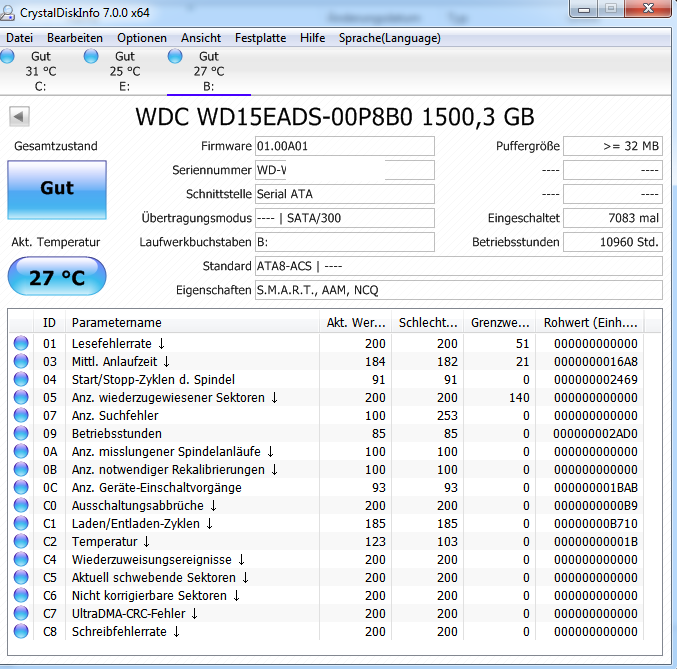
Task: Click status icon of Lesefehlerrate row
Action: (x=21, y=343)
